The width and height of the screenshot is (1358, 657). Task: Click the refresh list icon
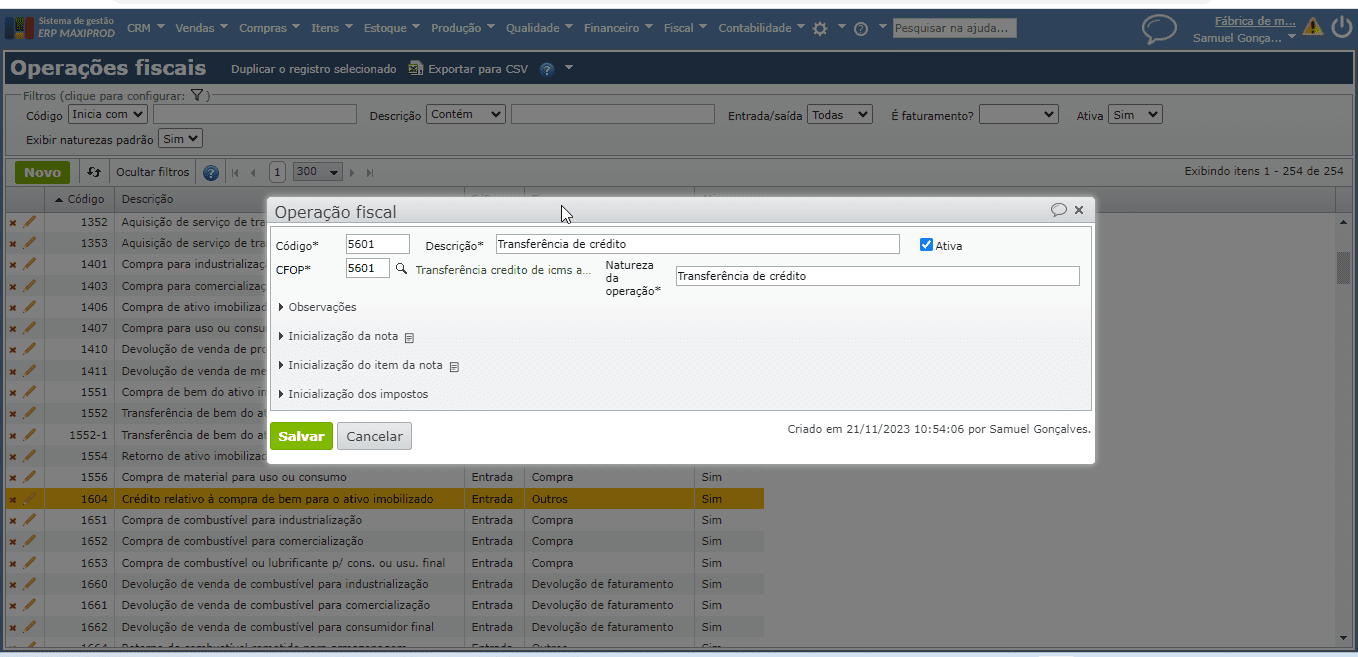[x=94, y=172]
